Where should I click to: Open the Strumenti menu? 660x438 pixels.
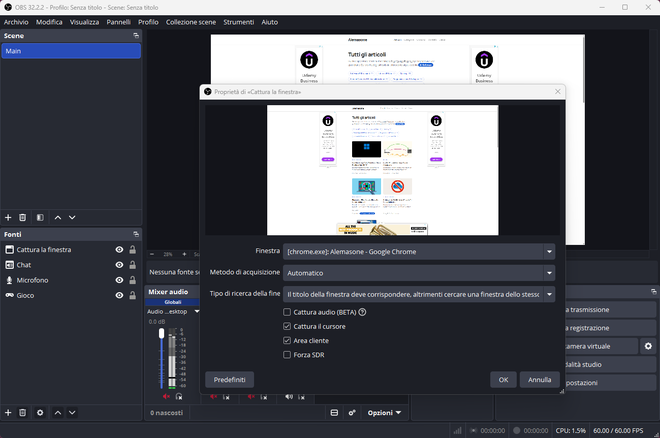point(239,22)
